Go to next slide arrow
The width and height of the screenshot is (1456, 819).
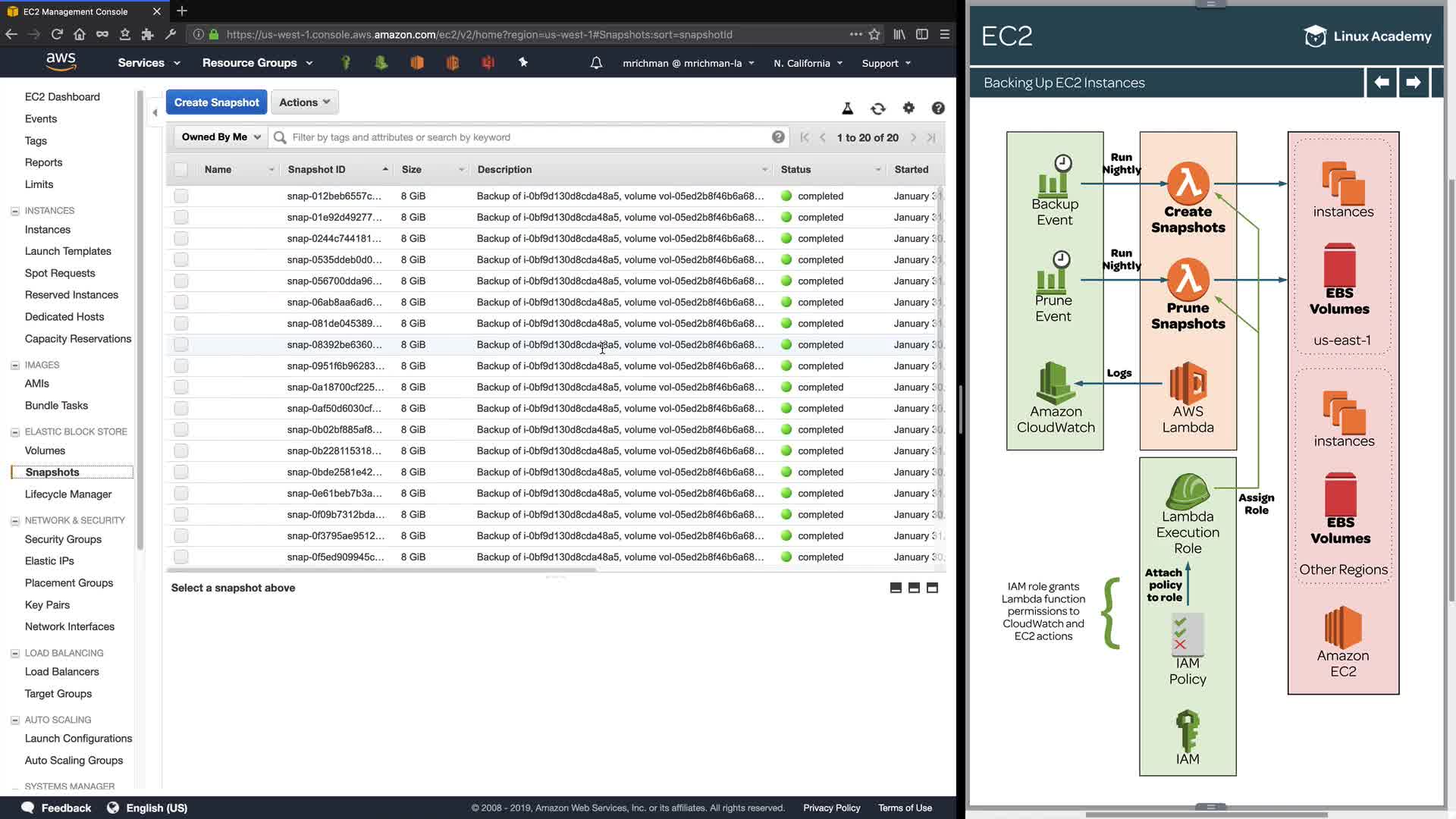[1413, 83]
